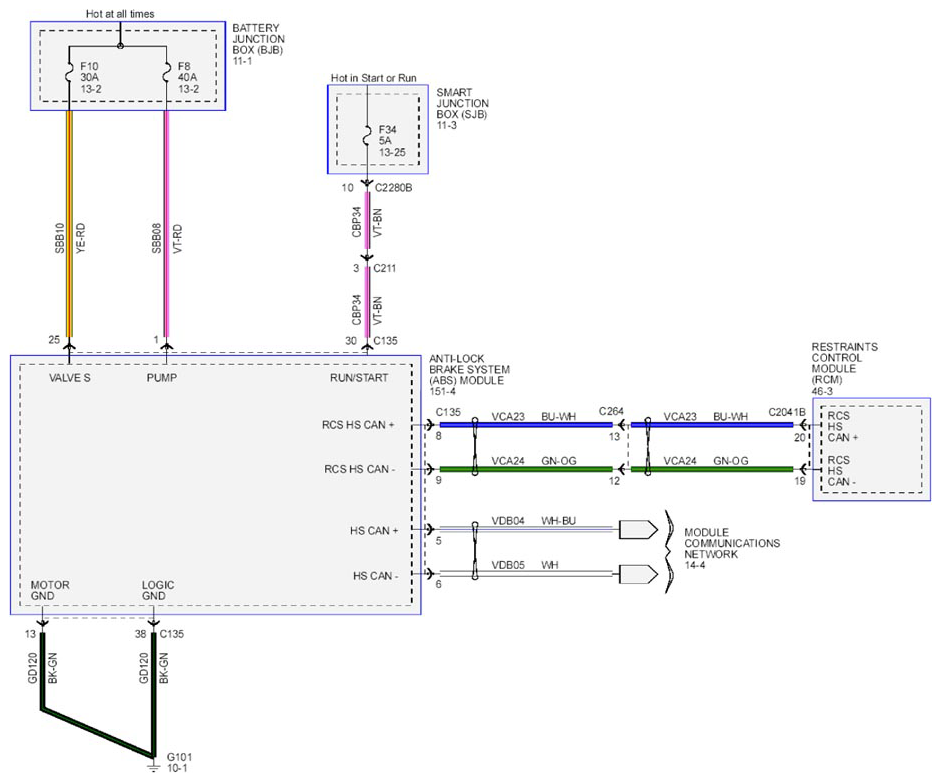The image size is (941, 782).
Task: Click the "151-4" page reference under ABS module
Action: pyautogui.click(x=442, y=391)
